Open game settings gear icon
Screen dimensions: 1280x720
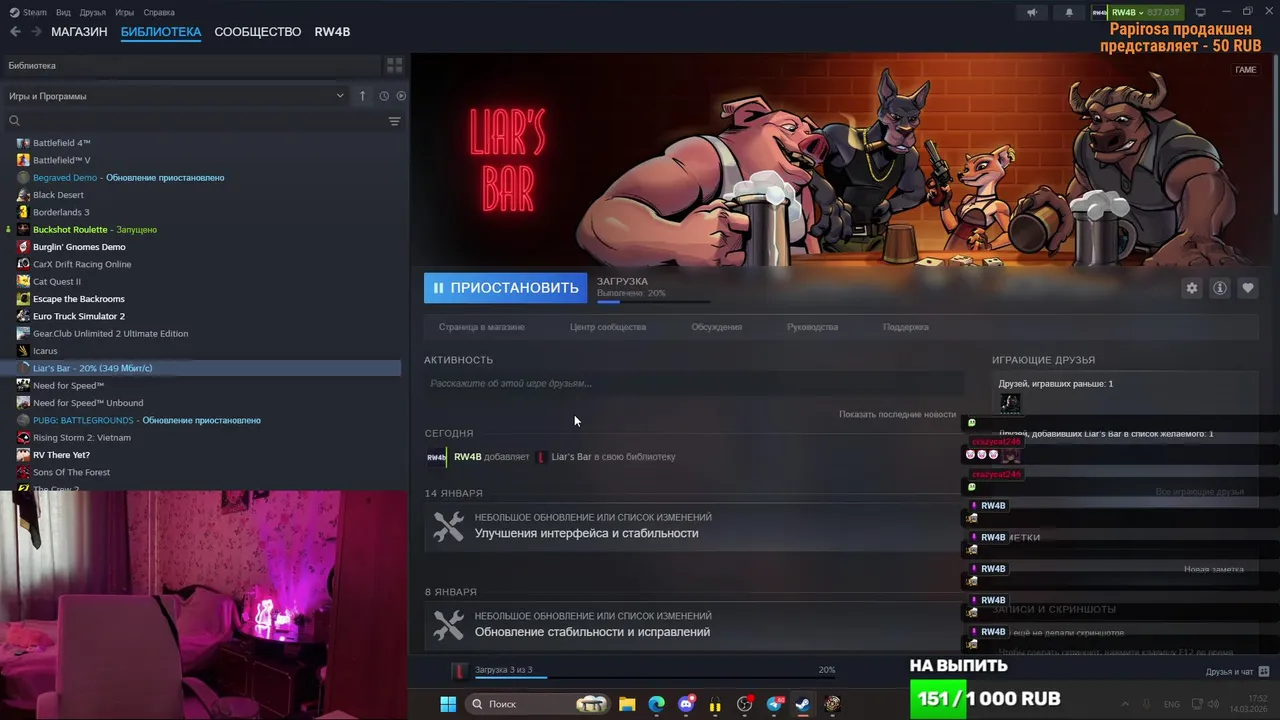(x=1191, y=288)
